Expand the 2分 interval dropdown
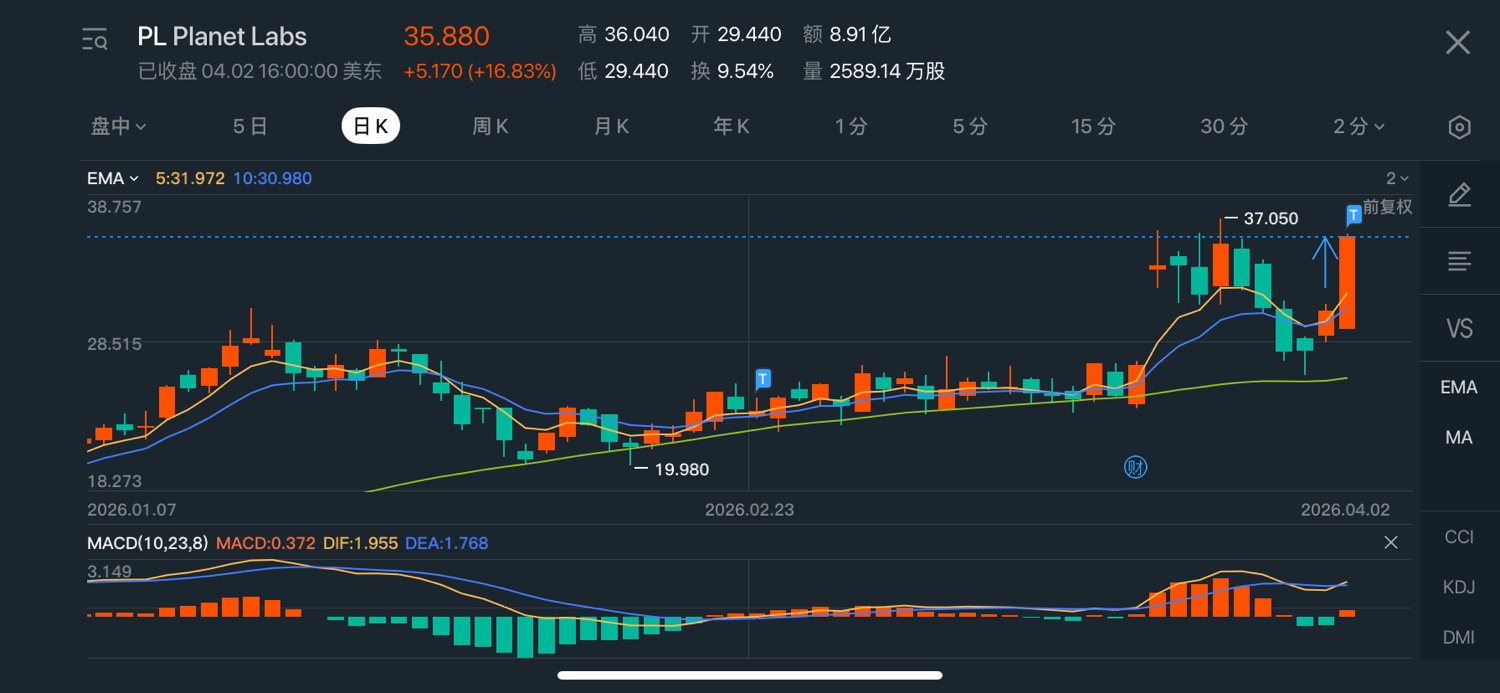The height and width of the screenshot is (693, 1500). coord(1359,127)
